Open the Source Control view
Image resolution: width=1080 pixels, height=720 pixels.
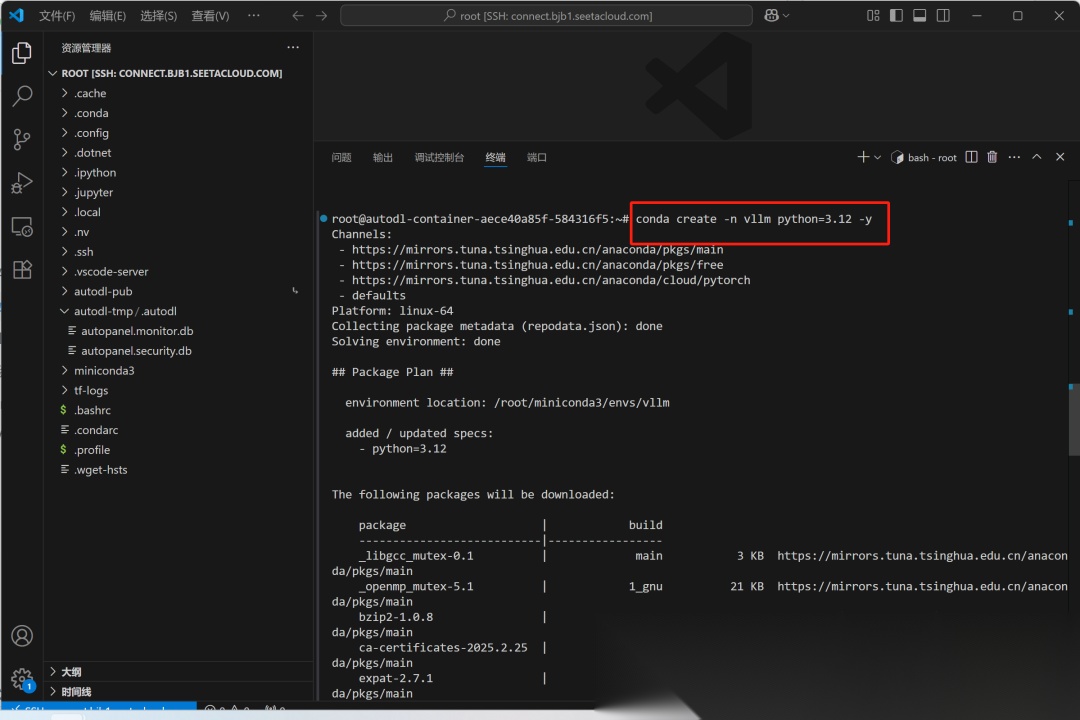pyautogui.click(x=21, y=139)
